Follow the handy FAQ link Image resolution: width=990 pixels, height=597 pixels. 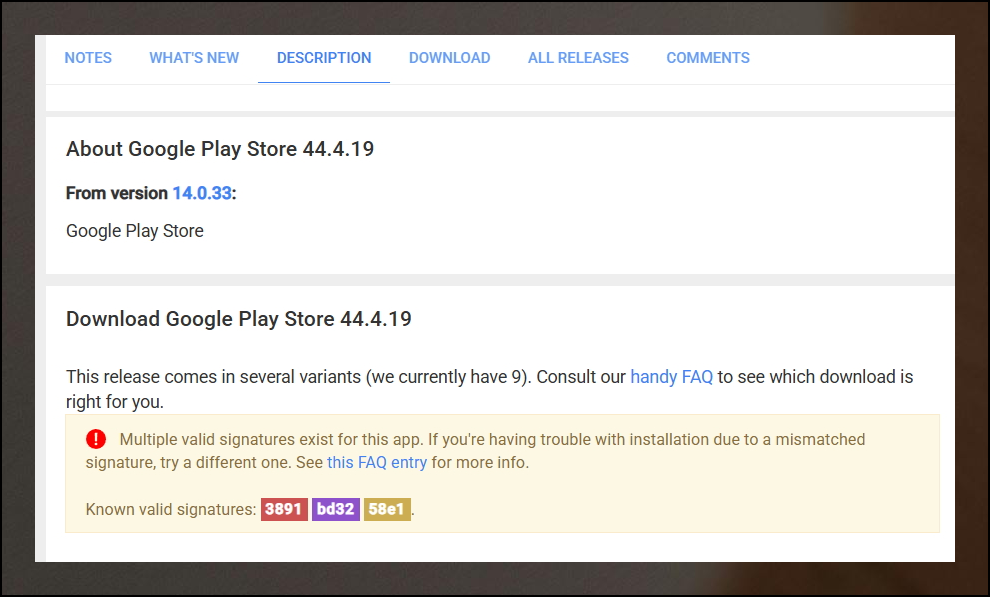tap(671, 377)
